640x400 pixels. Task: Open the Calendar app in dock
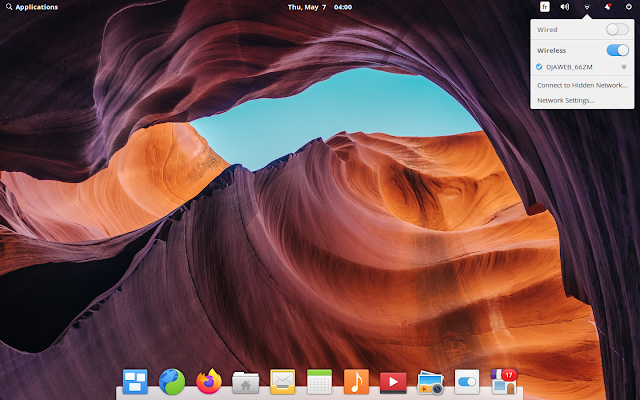coord(319,382)
